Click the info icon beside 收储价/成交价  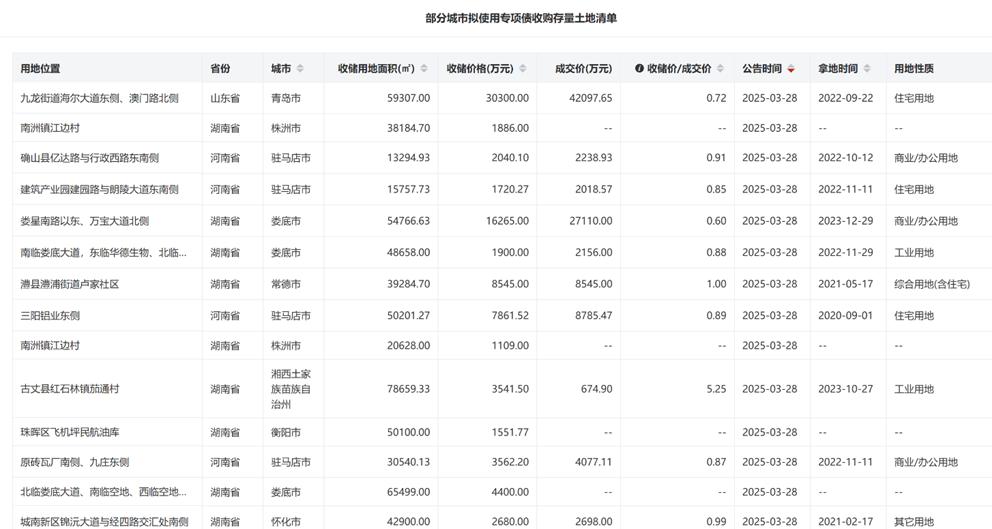pos(640,69)
